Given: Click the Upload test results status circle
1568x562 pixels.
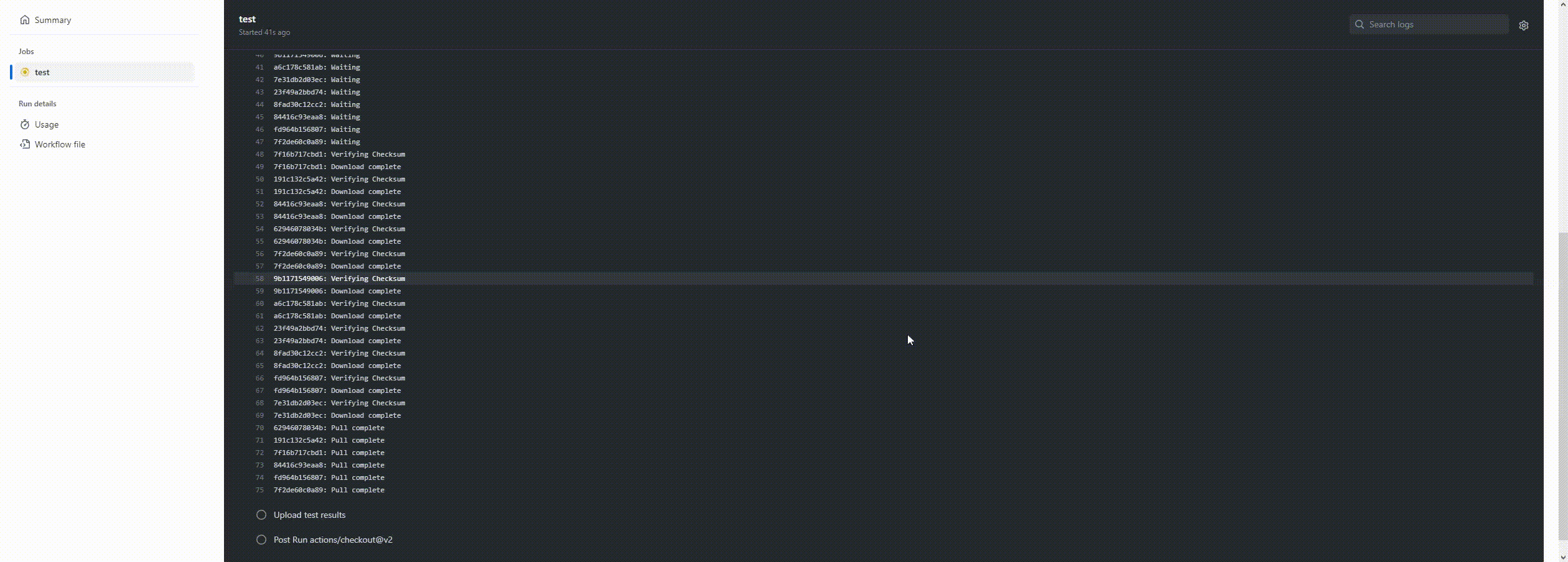Looking at the screenshot, I should 261,515.
